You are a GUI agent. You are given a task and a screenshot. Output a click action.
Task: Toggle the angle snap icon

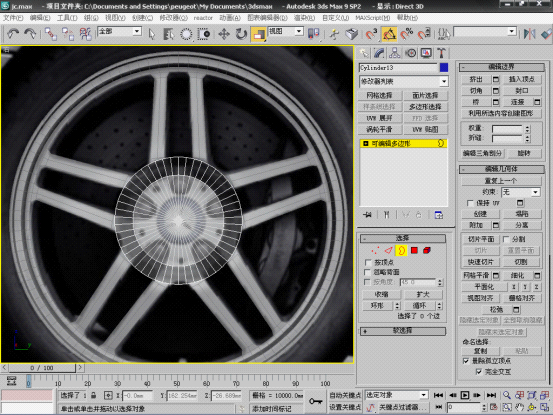(x=389, y=34)
